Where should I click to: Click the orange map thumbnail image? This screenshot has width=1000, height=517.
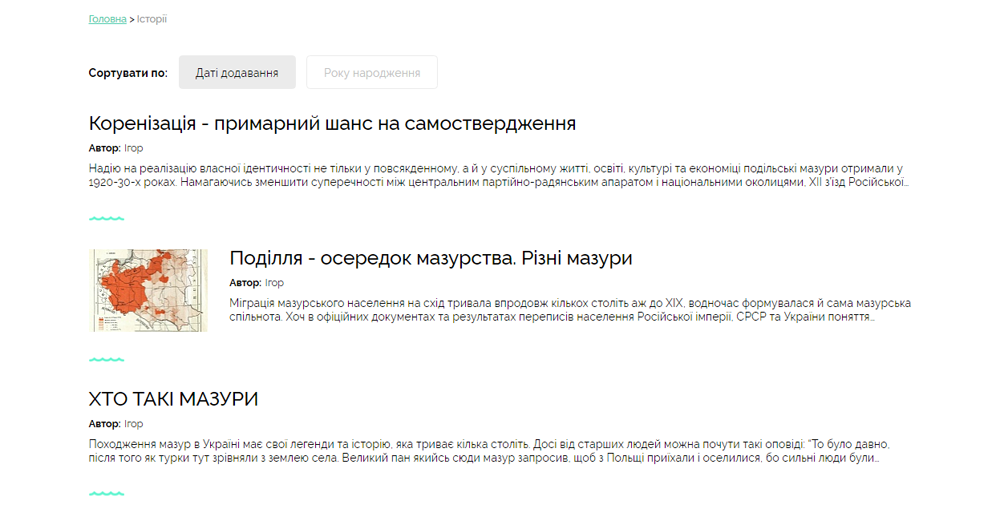click(148, 291)
